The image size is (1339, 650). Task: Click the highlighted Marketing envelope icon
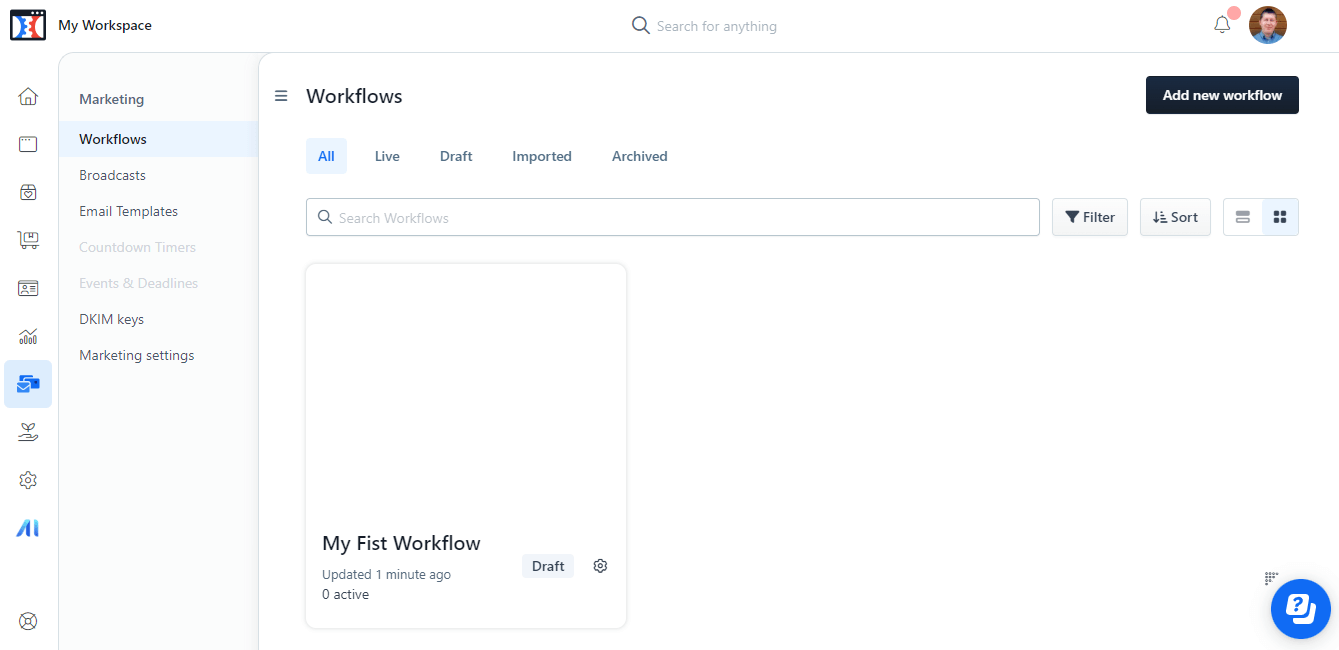[27, 383]
